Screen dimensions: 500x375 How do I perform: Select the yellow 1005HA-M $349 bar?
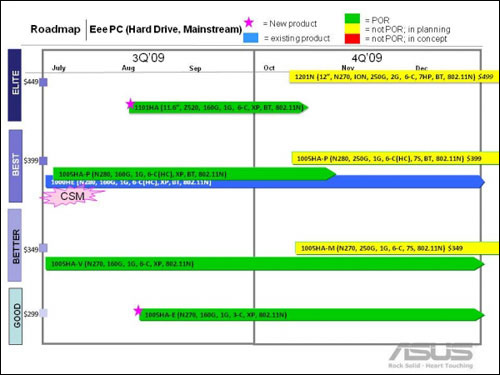pyautogui.click(x=397, y=248)
